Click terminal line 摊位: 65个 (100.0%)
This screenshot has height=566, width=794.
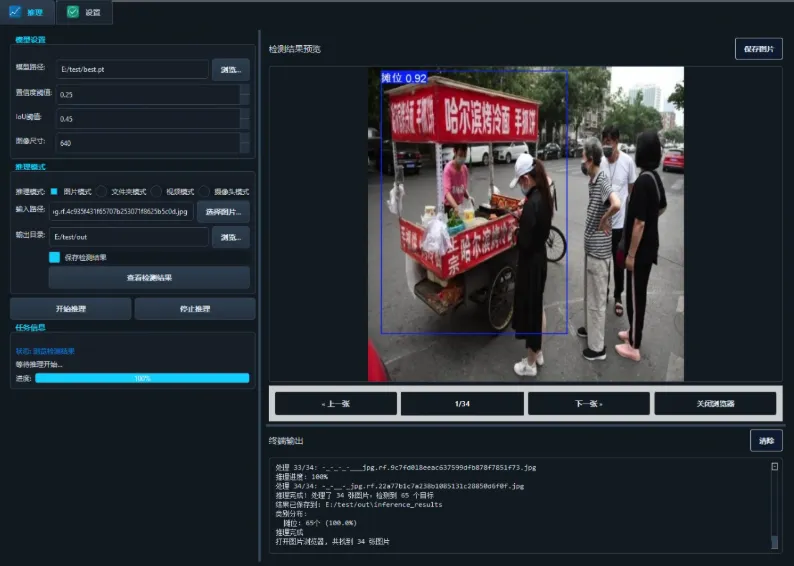click(x=320, y=523)
